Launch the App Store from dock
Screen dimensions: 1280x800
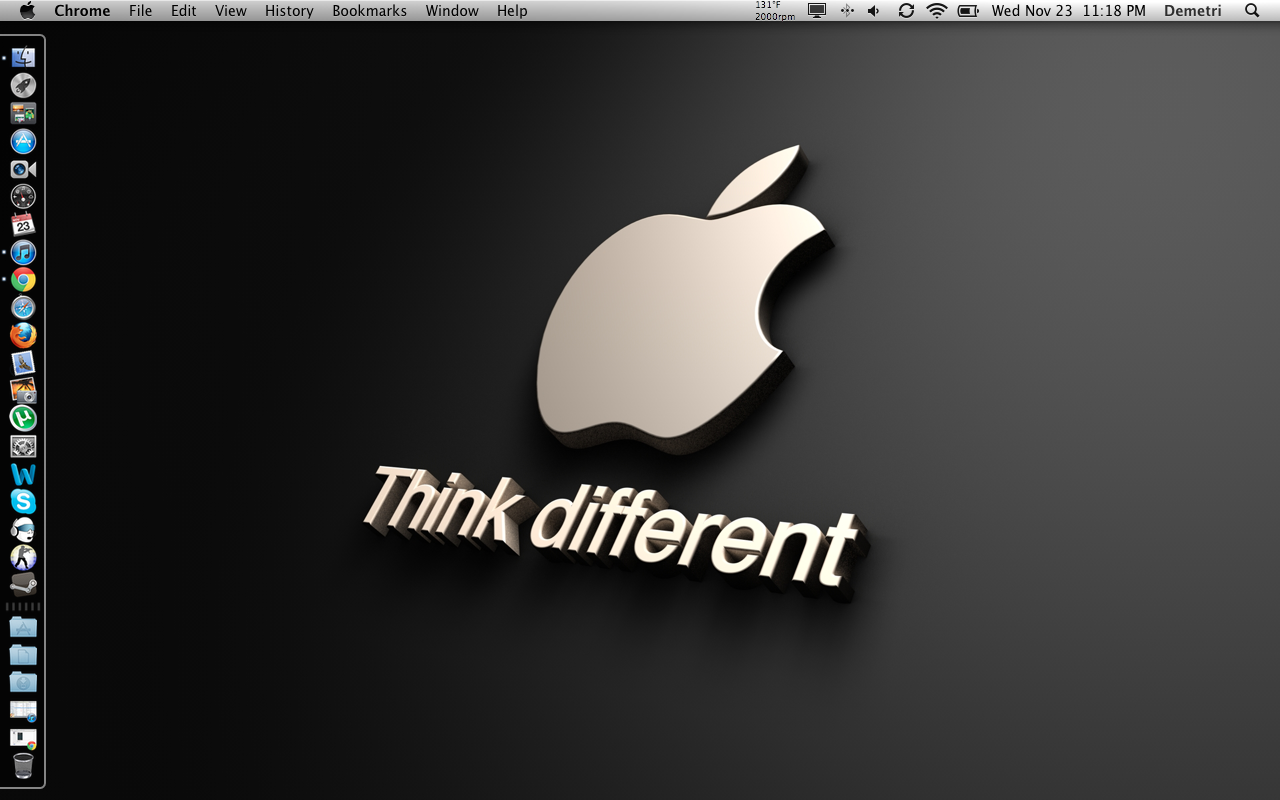(23, 141)
